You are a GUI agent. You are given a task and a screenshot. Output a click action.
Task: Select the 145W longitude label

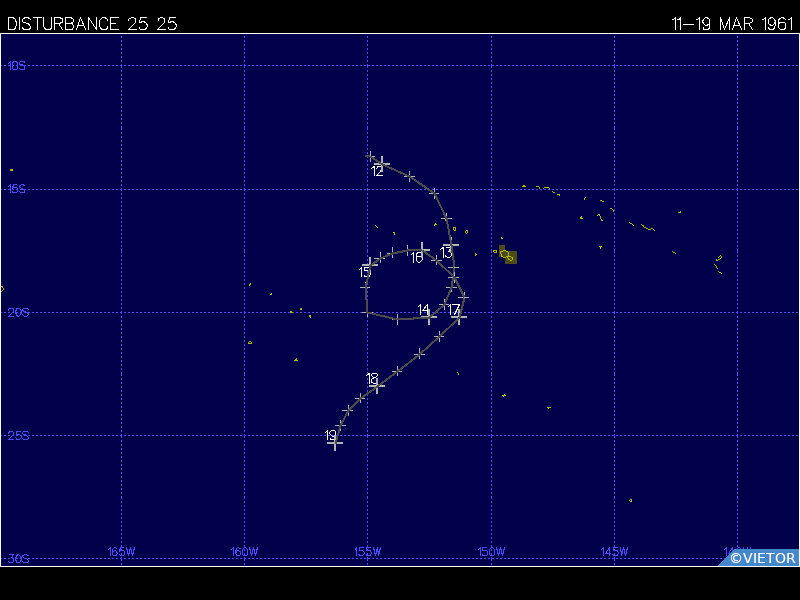(x=613, y=552)
